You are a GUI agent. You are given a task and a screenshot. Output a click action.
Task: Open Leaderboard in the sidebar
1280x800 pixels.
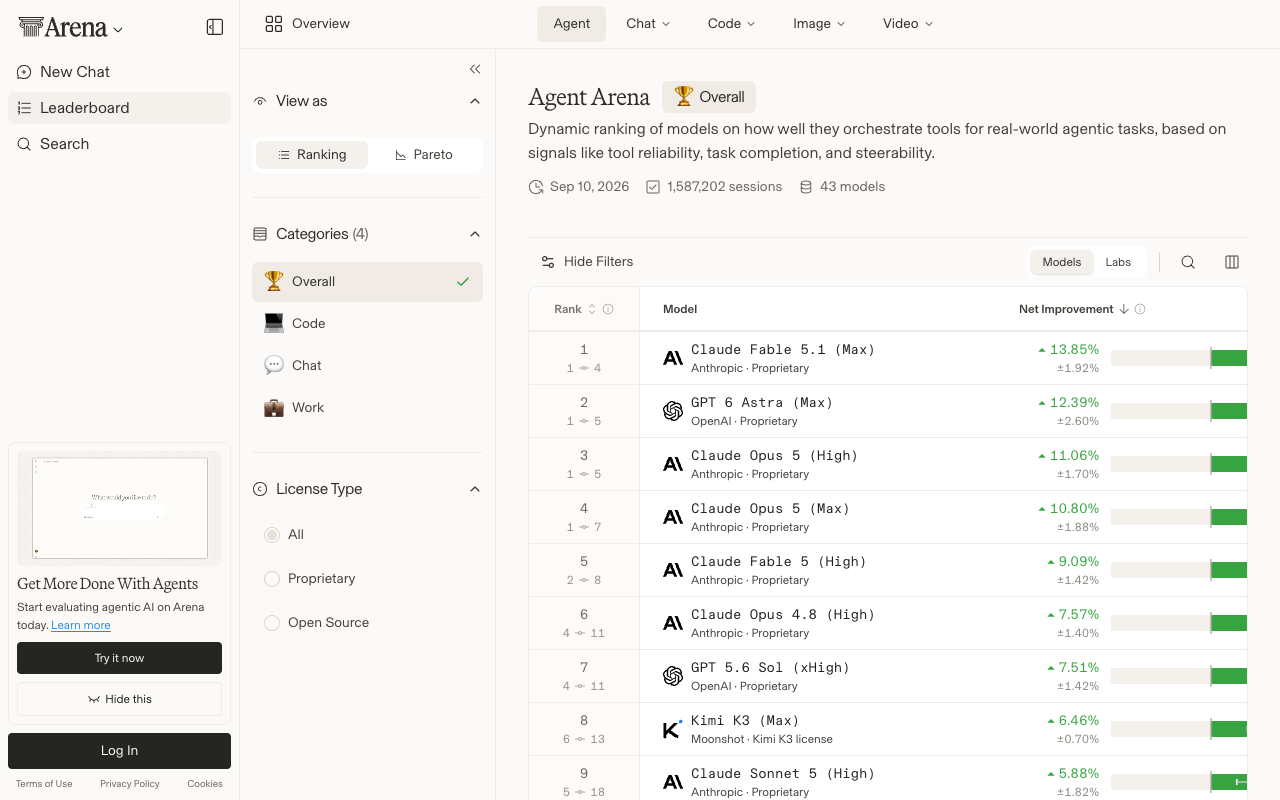pyautogui.click(x=119, y=108)
